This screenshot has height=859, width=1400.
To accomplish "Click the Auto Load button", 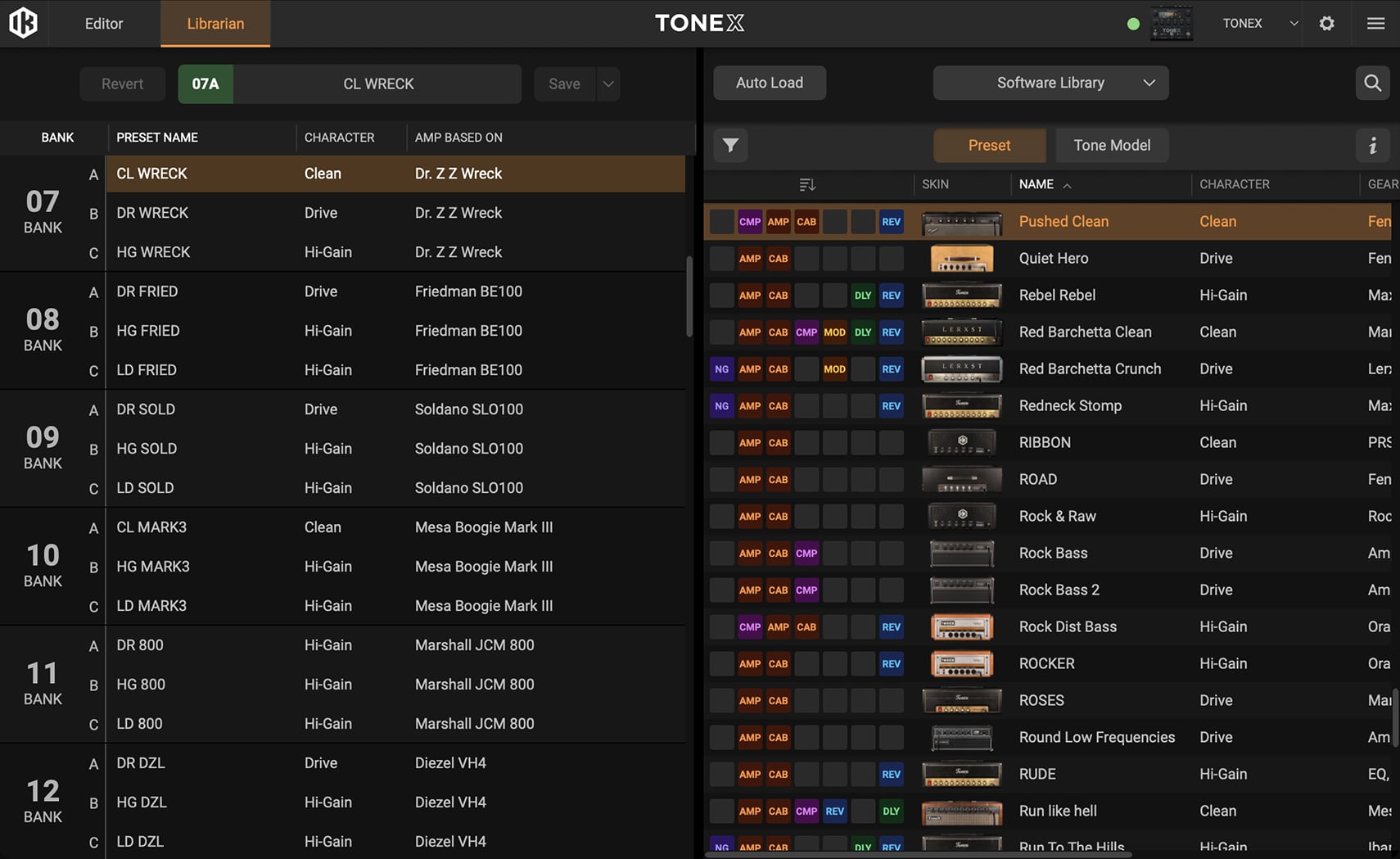I will (769, 83).
